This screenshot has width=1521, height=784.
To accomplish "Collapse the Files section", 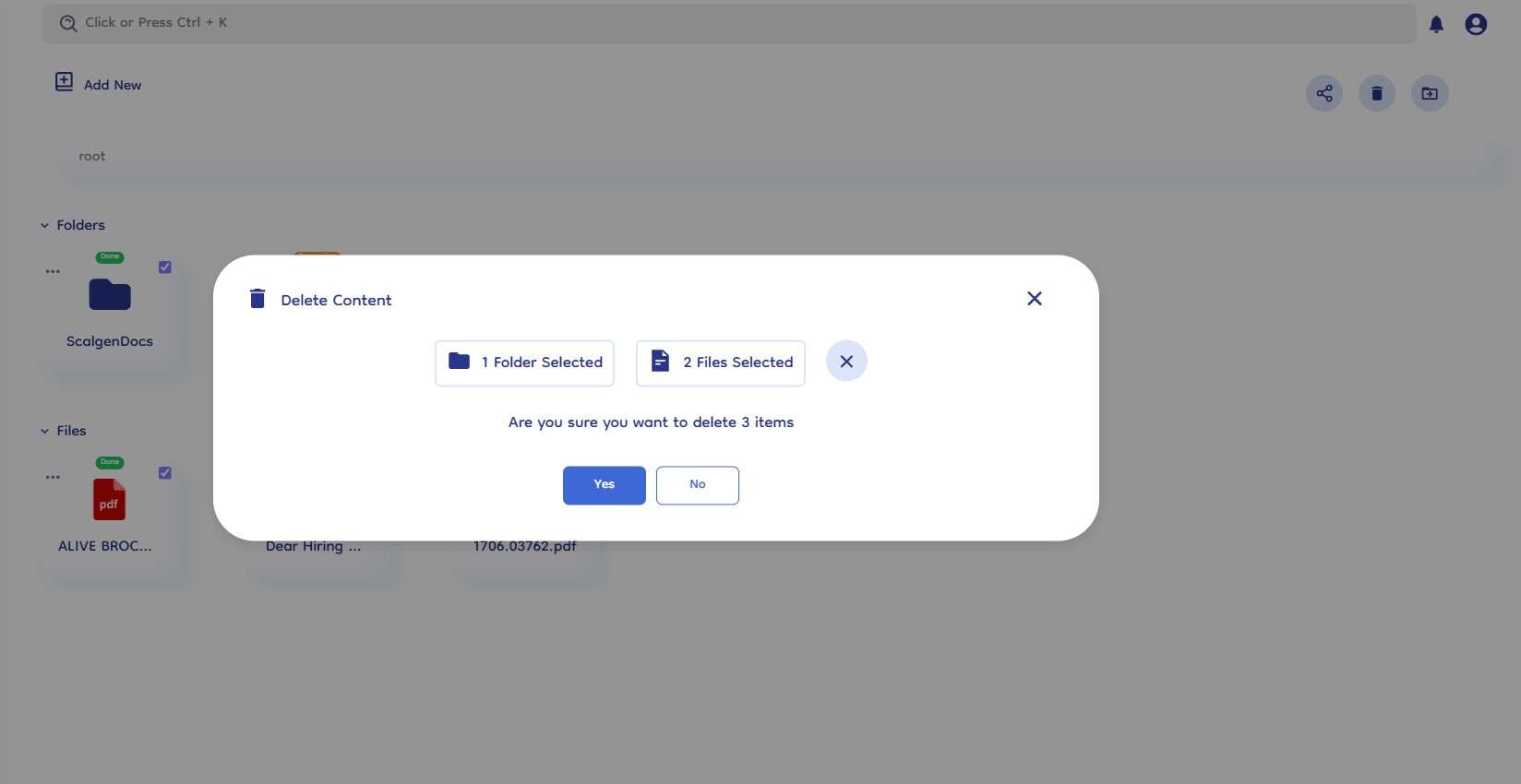I will (x=44, y=431).
